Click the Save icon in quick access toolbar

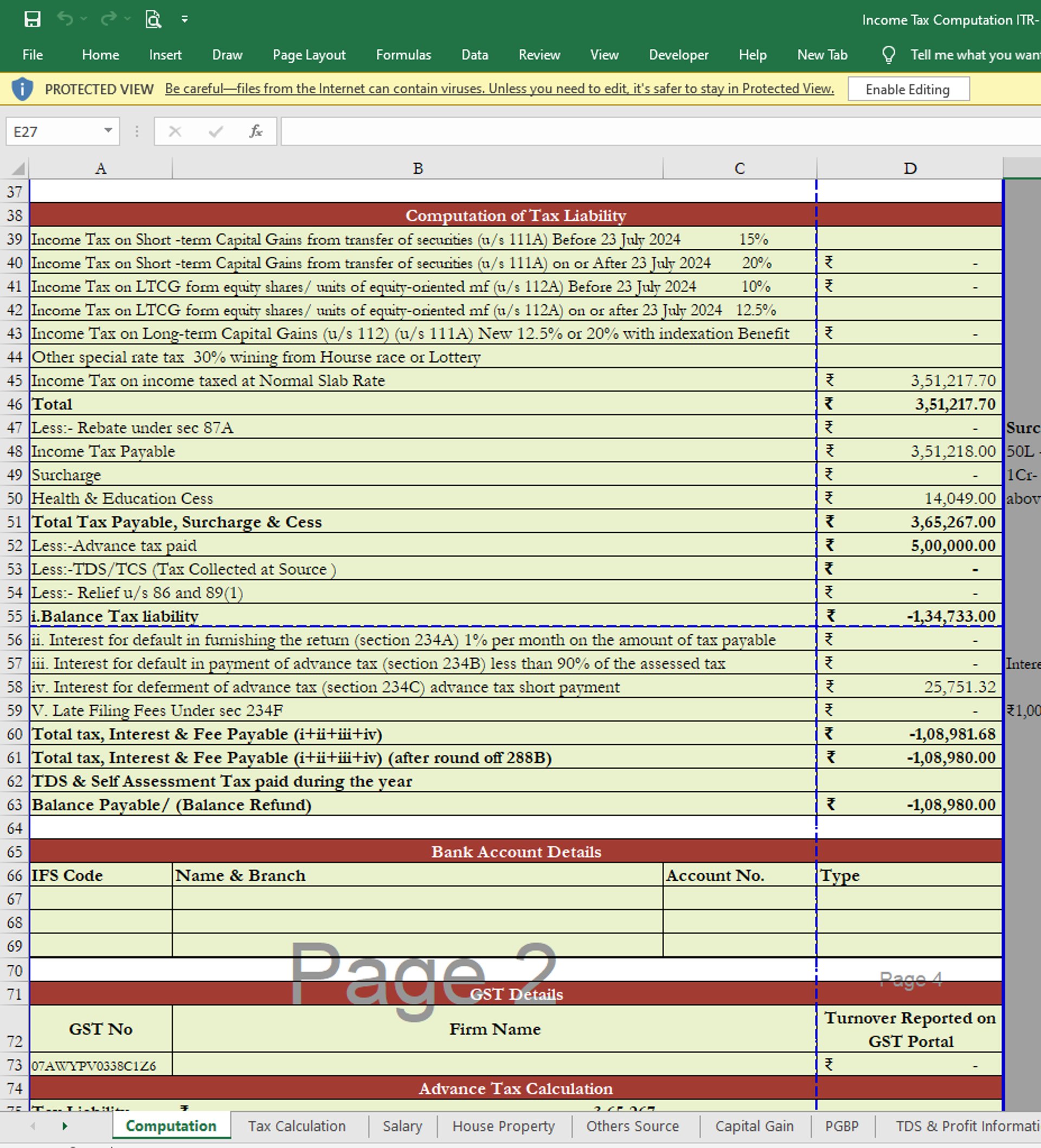pyautogui.click(x=33, y=20)
